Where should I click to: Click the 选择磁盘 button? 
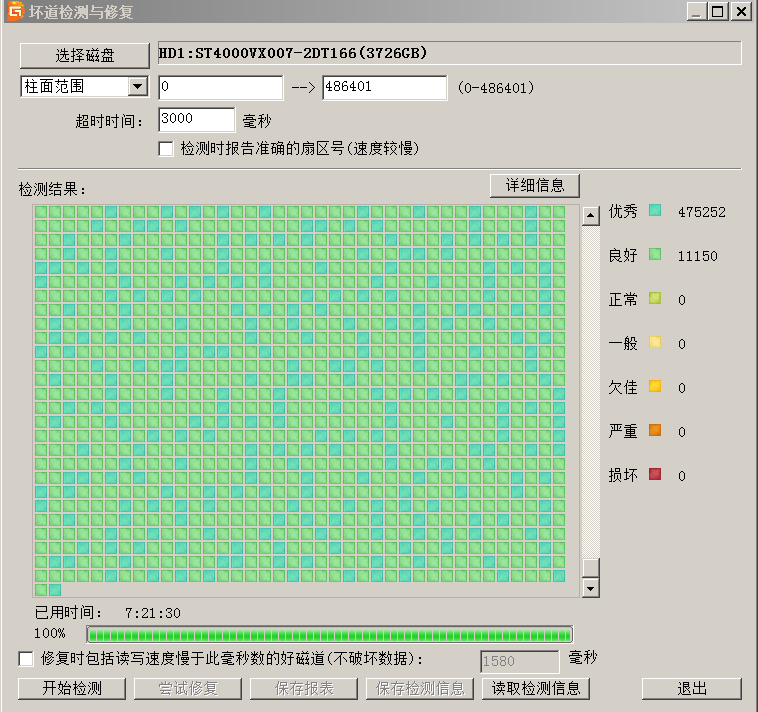[85, 56]
